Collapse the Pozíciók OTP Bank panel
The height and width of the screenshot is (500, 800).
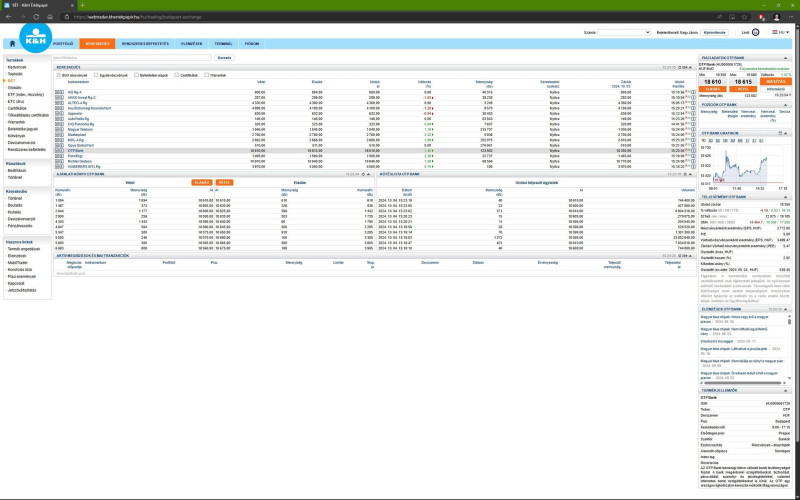(786, 105)
